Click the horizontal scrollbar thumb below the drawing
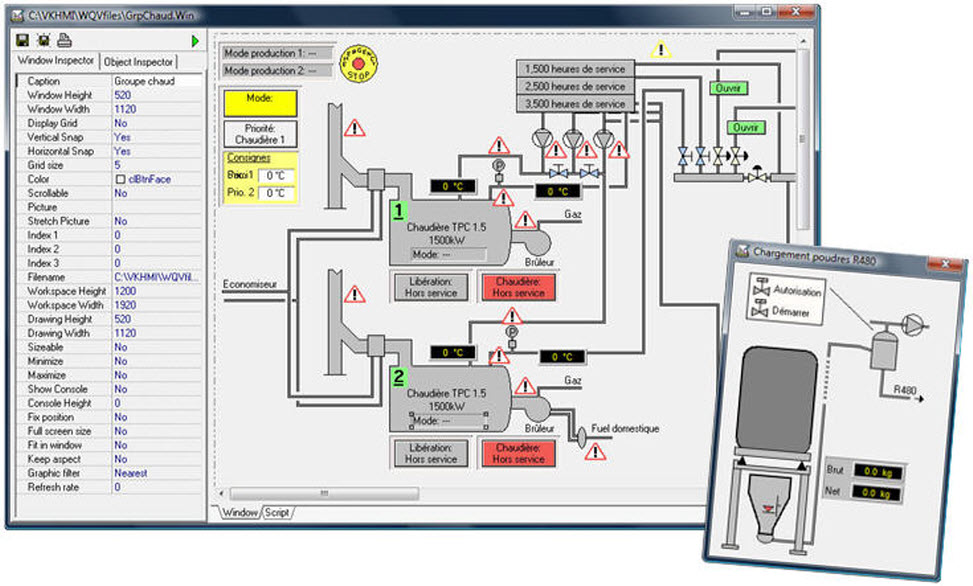Screen dimensions: 973x586 tap(324, 494)
